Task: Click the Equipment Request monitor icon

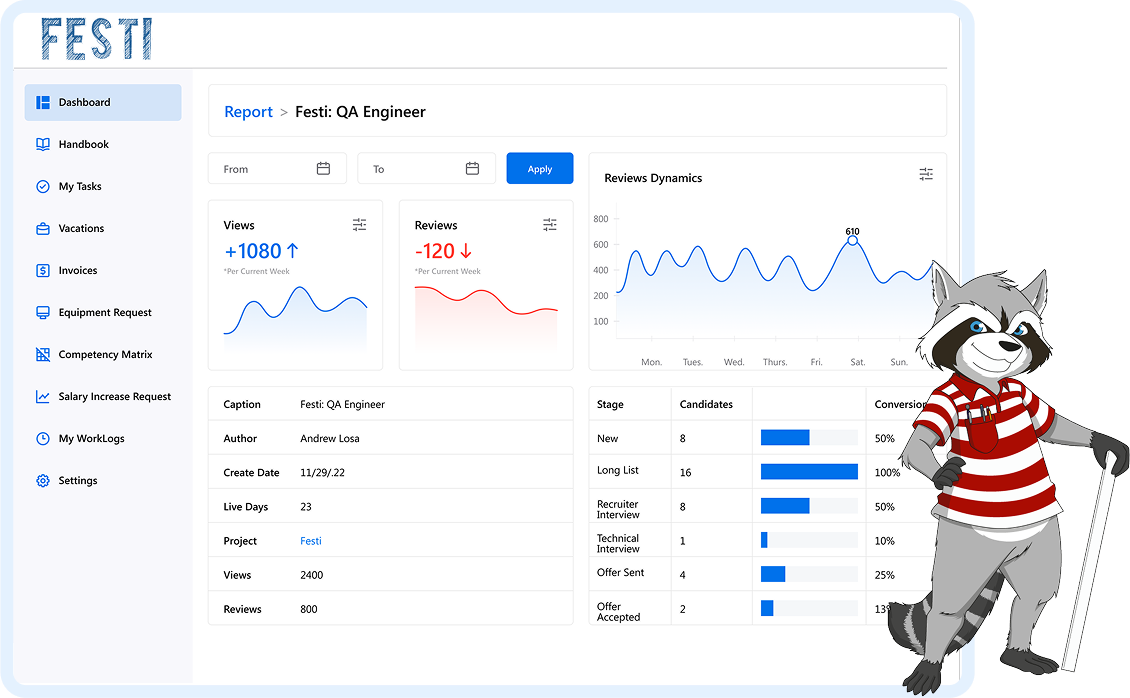Action: [43, 313]
